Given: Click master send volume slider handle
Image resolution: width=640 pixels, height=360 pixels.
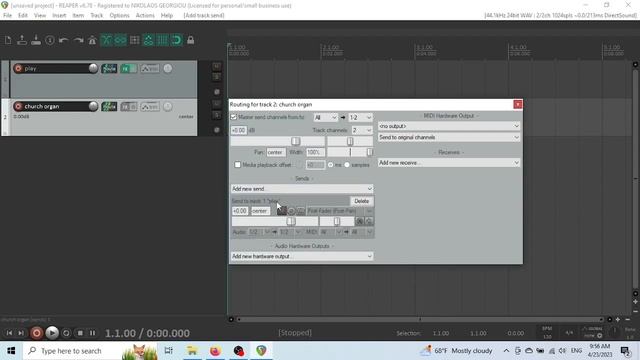Looking at the screenshot, I should point(296,141).
